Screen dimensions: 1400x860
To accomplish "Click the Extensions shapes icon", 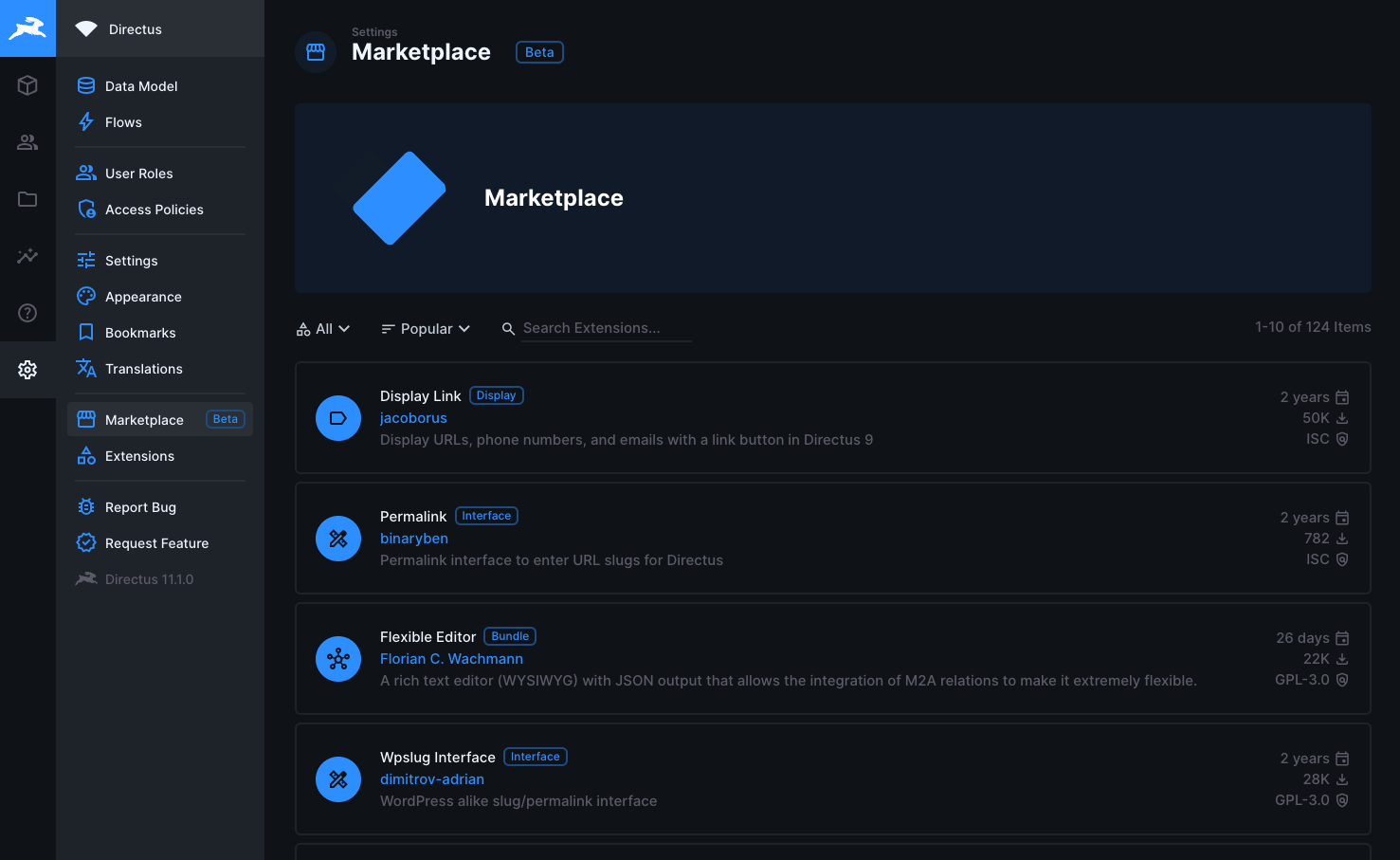I will click(x=86, y=455).
